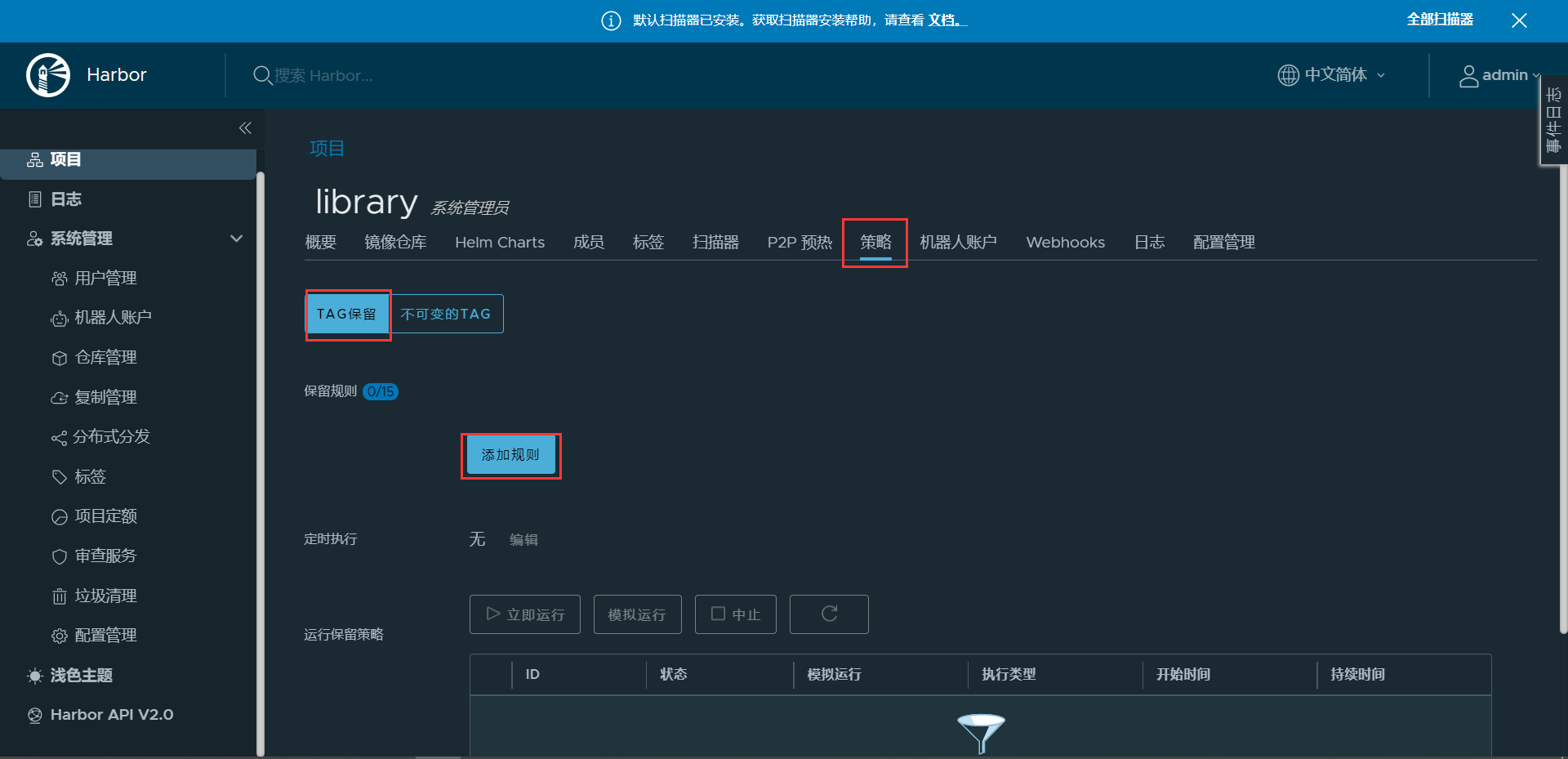Open the 日志 project tab
The image size is (1568, 759).
1149,242
